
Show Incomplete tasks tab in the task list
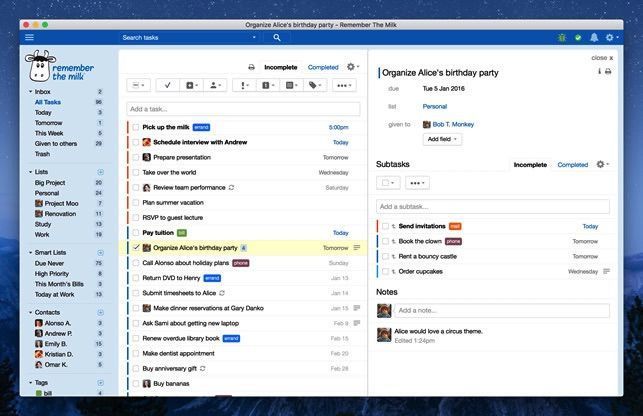pos(280,67)
